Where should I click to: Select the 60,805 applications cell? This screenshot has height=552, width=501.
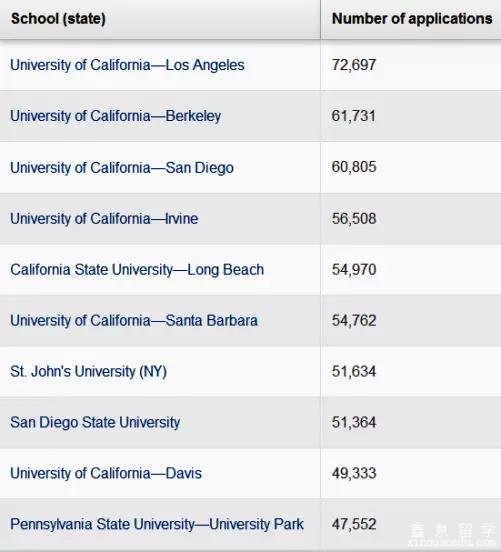pos(411,167)
